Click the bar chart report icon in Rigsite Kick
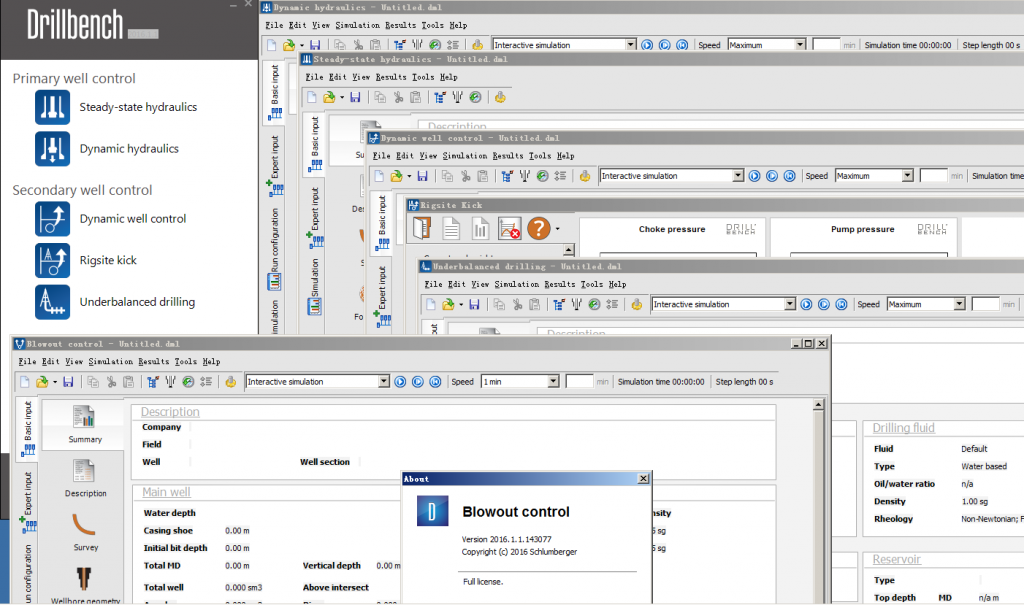This screenshot has height=605, width=1024. pyautogui.click(x=481, y=229)
